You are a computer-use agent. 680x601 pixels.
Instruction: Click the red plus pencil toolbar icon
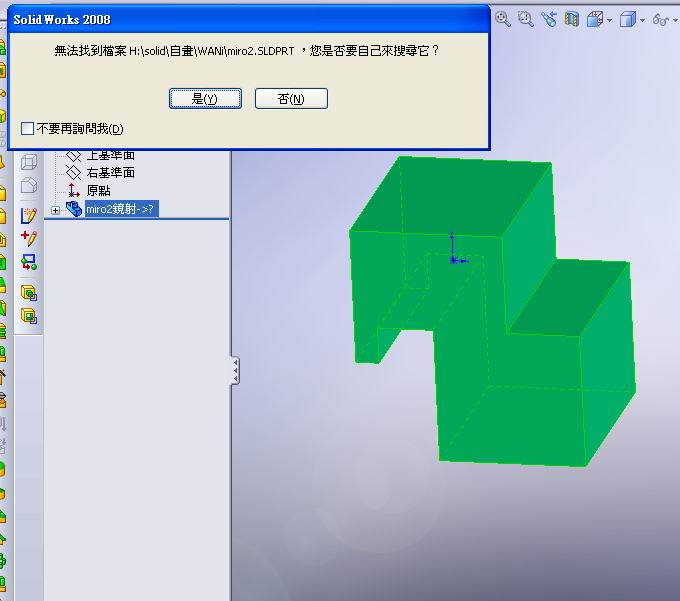pos(29,238)
